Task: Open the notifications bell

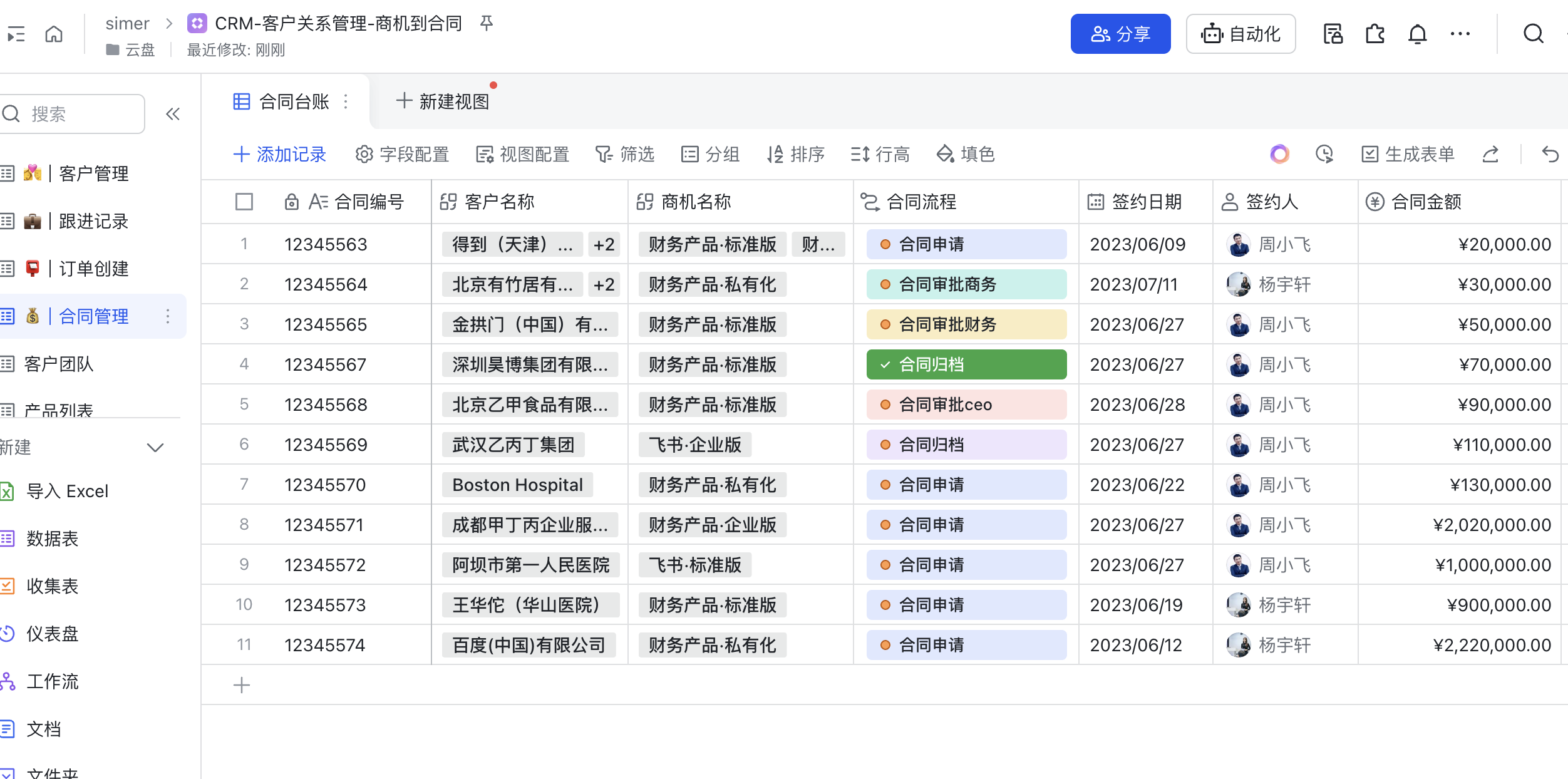Action: 1417,34
